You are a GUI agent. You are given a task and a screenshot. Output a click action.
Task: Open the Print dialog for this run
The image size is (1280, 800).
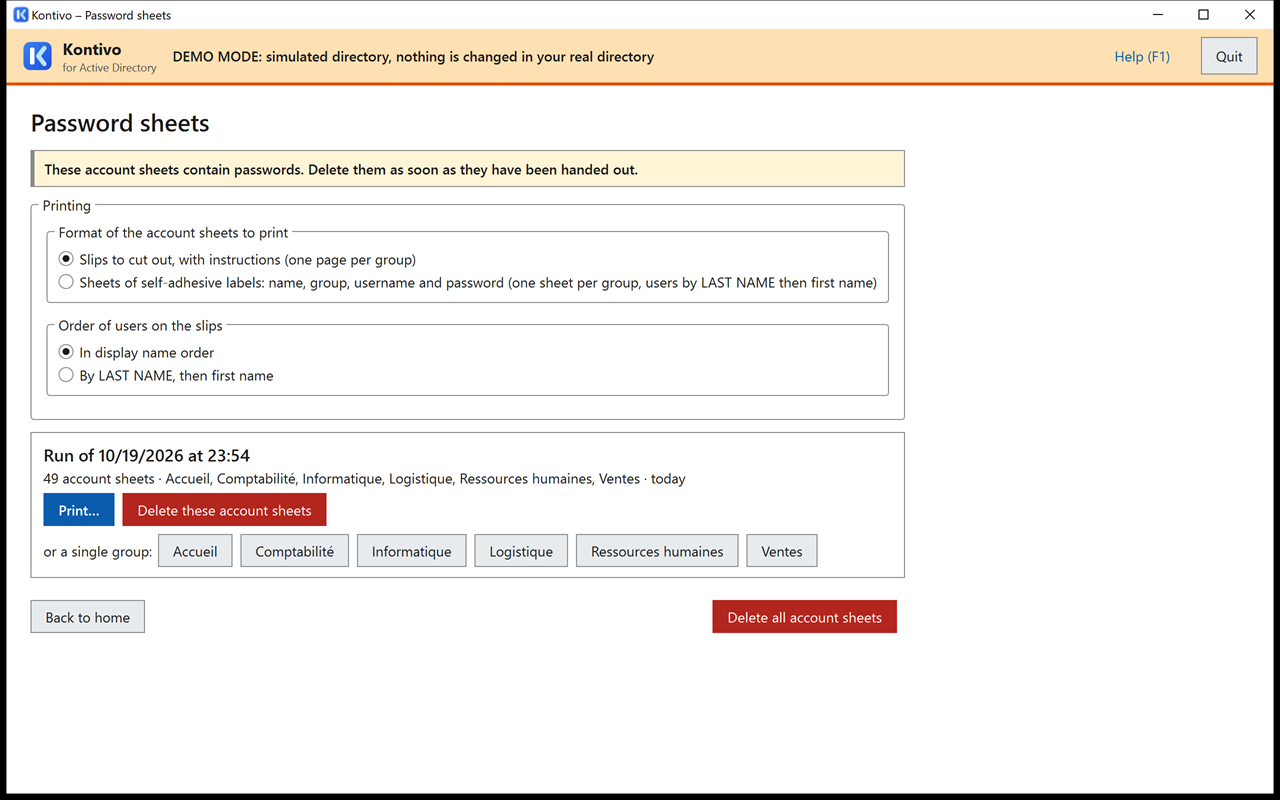tap(79, 510)
